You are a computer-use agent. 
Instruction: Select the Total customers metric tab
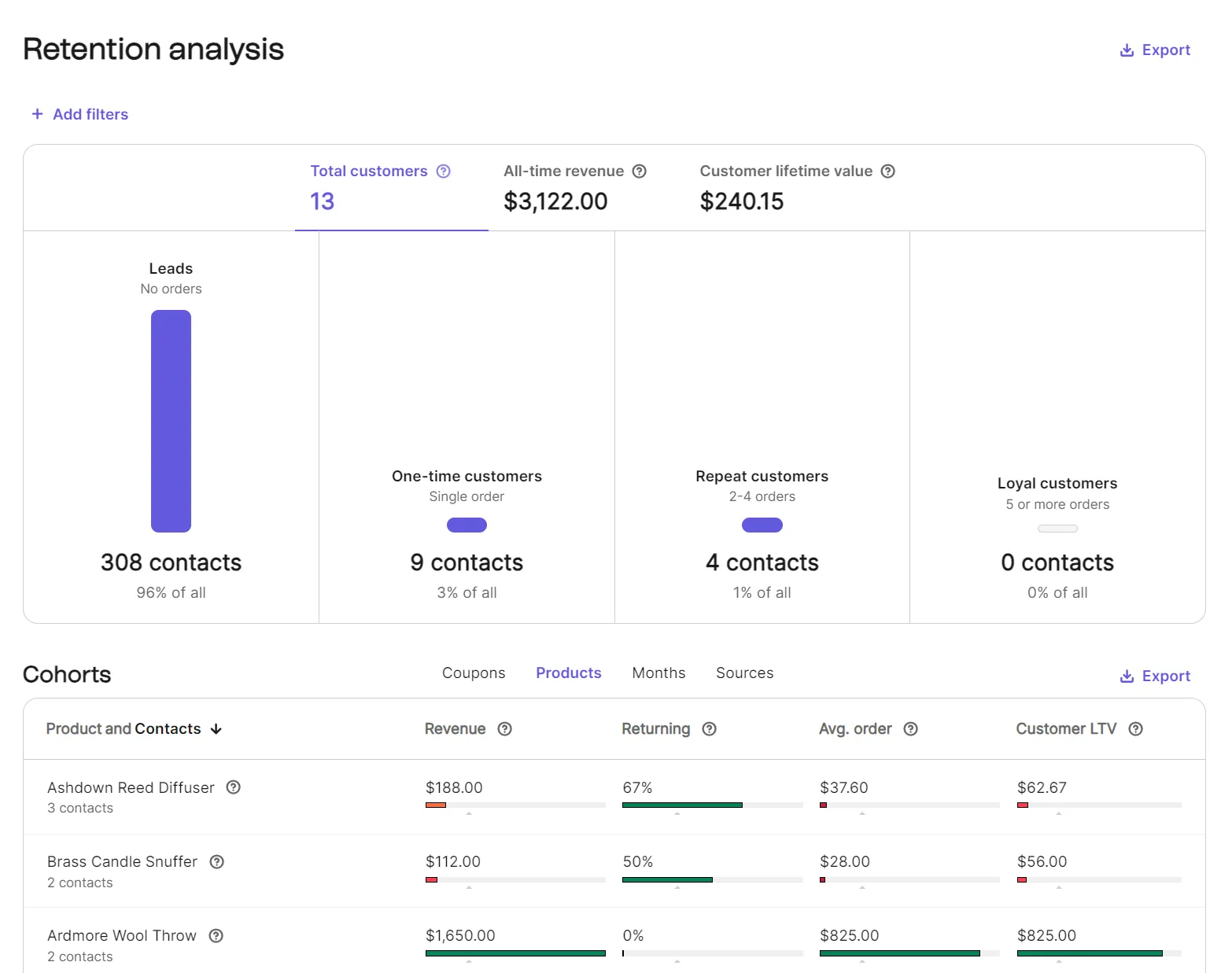click(x=391, y=188)
